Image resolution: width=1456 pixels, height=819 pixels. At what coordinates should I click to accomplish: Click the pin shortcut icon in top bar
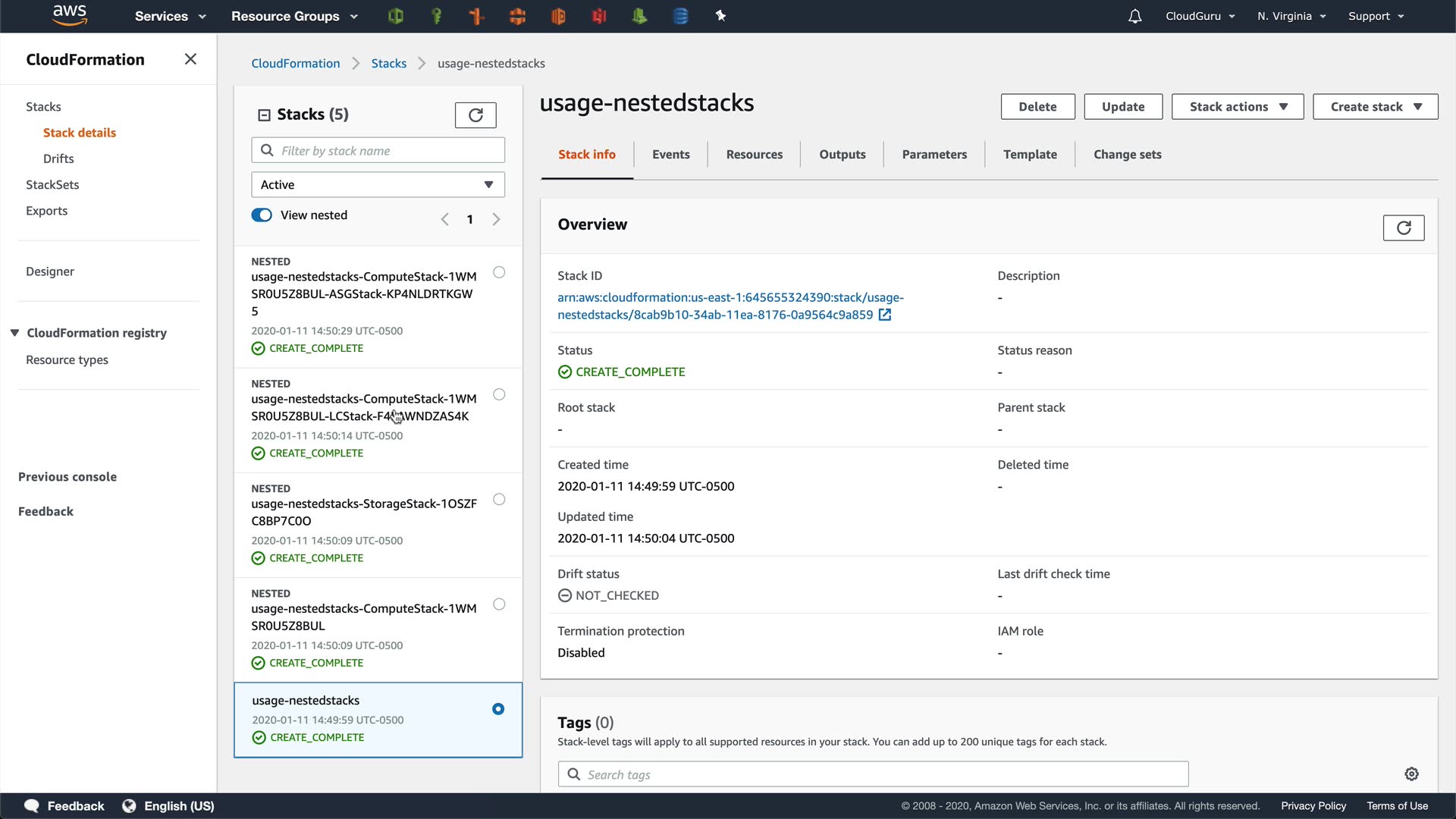tap(720, 16)
